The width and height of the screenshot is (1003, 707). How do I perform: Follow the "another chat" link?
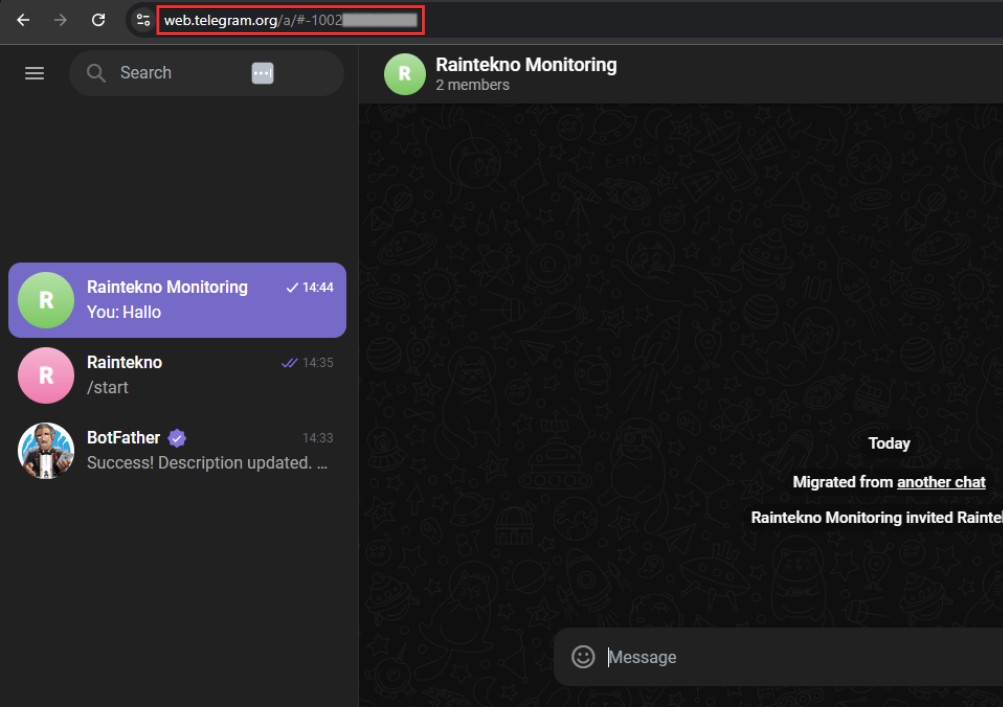pos(941,482)
